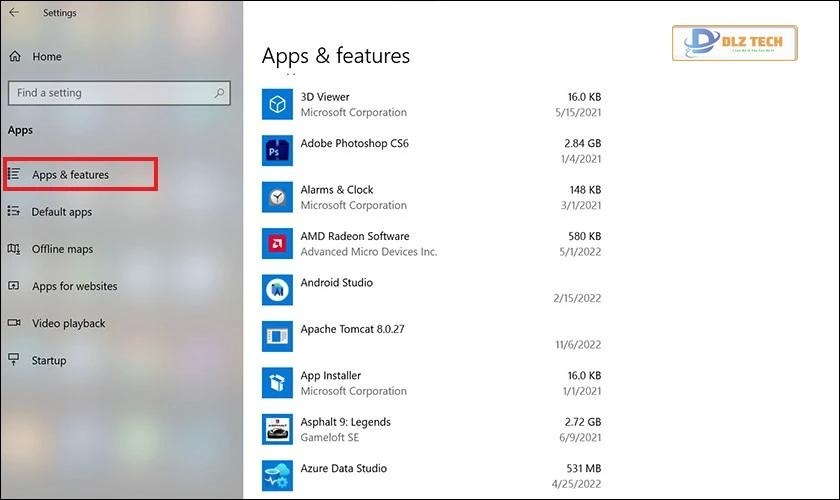The width and height of the screenshot is (840, 500).
Task: Open the Startup apps section
Action: click(x=49, y=360)
